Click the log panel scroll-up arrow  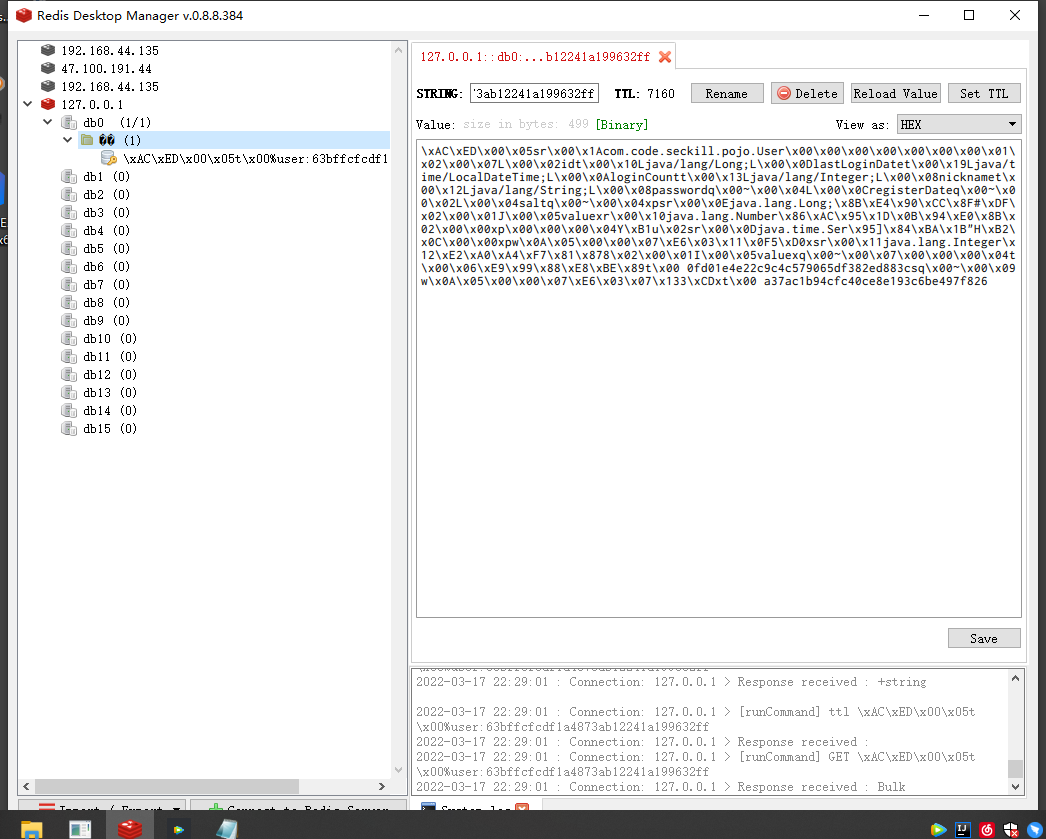tap(1015, 678)
